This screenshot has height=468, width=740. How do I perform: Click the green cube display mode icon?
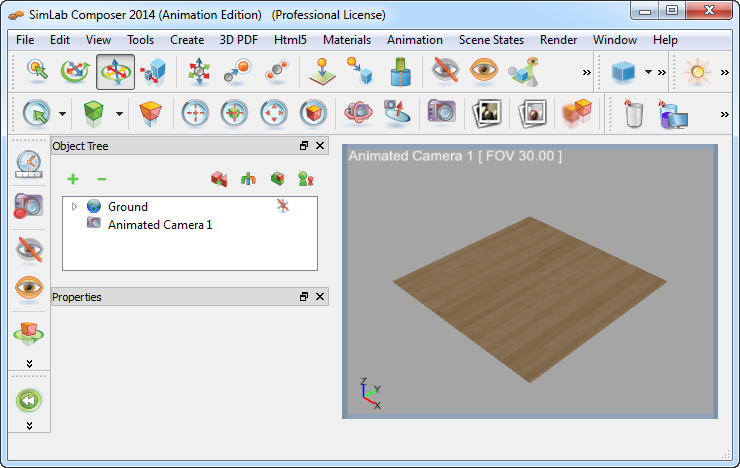tap(93, 114)
